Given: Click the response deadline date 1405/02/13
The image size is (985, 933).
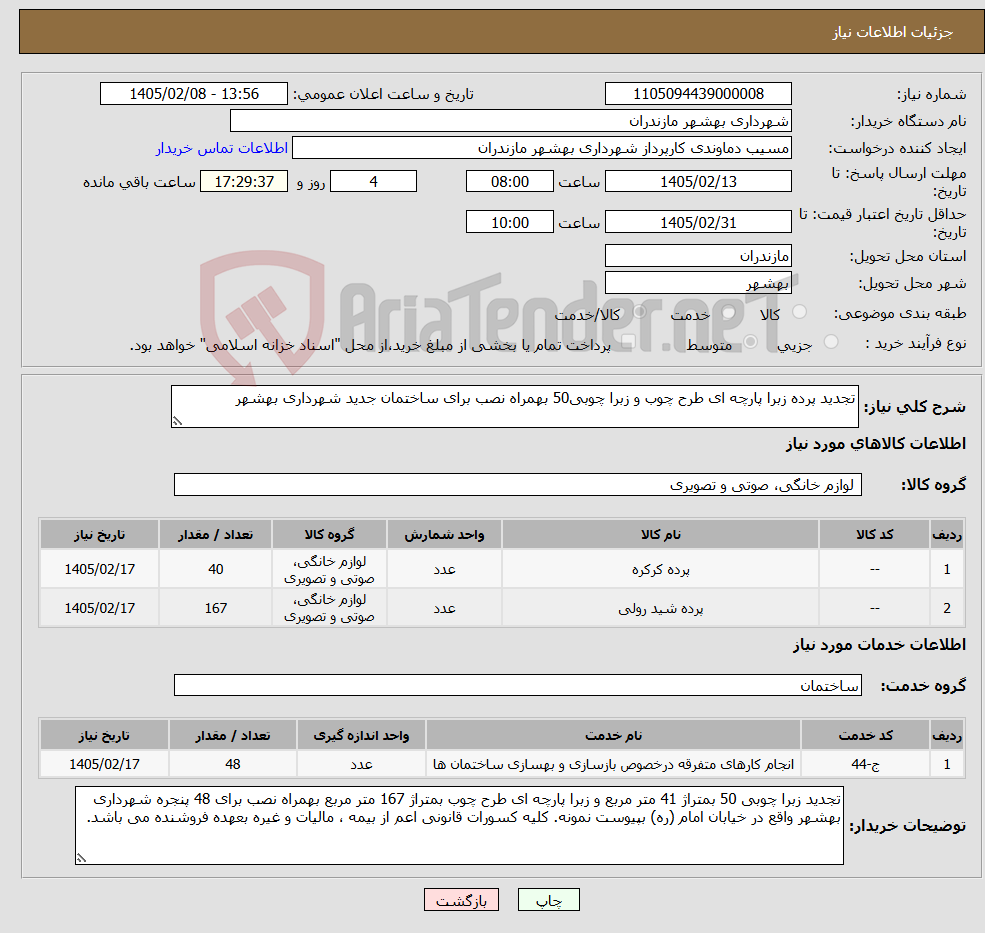Looking at the screenshot, I should point(698,182).
